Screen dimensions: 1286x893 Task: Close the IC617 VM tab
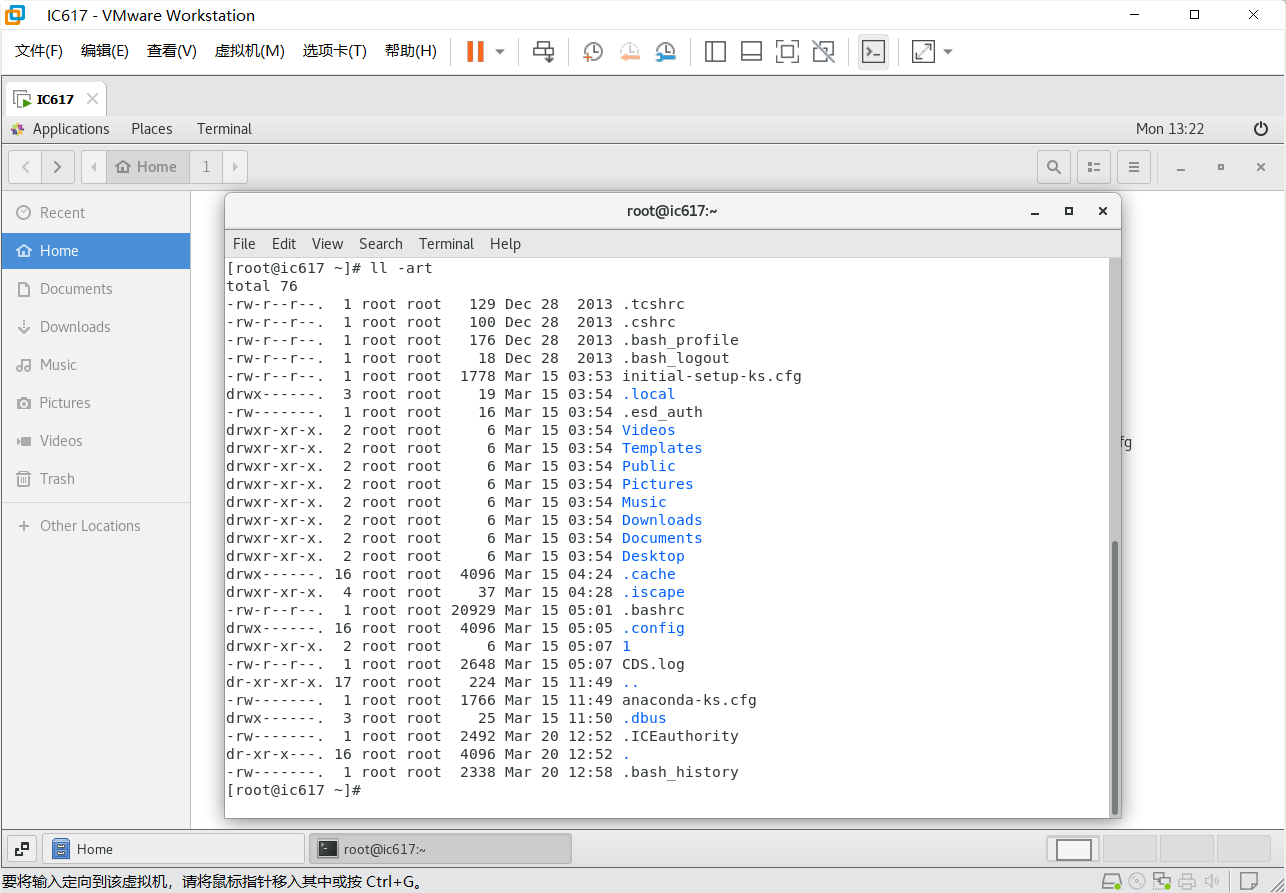[92, 99]
